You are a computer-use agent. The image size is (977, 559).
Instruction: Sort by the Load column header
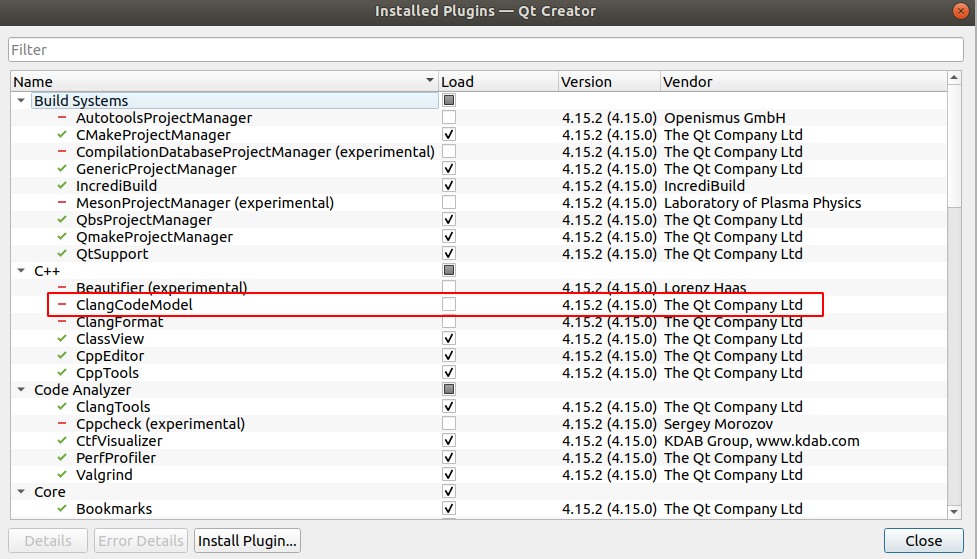[x=498, y=82]
